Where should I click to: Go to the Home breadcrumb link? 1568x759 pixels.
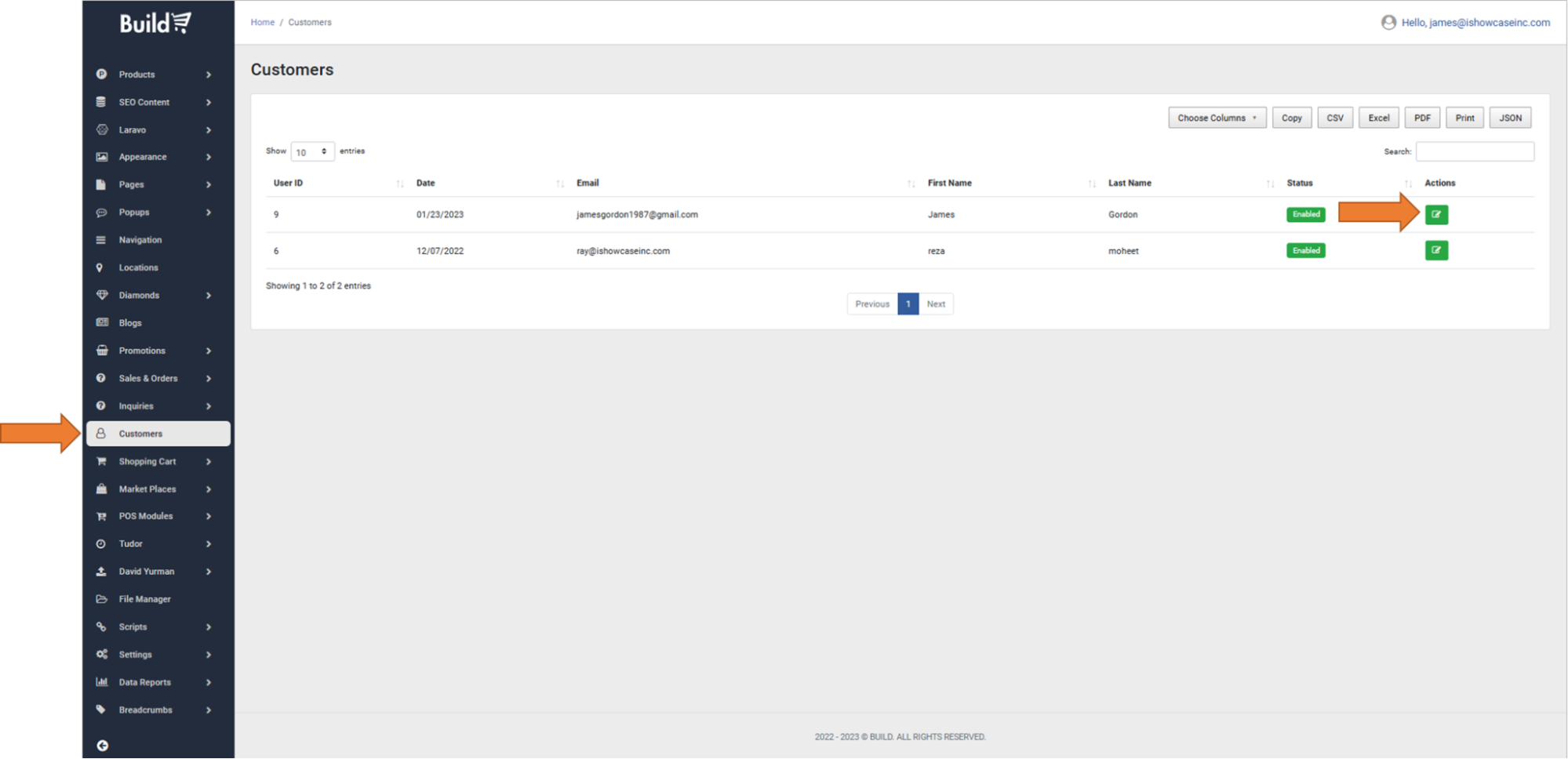(262, 23)
